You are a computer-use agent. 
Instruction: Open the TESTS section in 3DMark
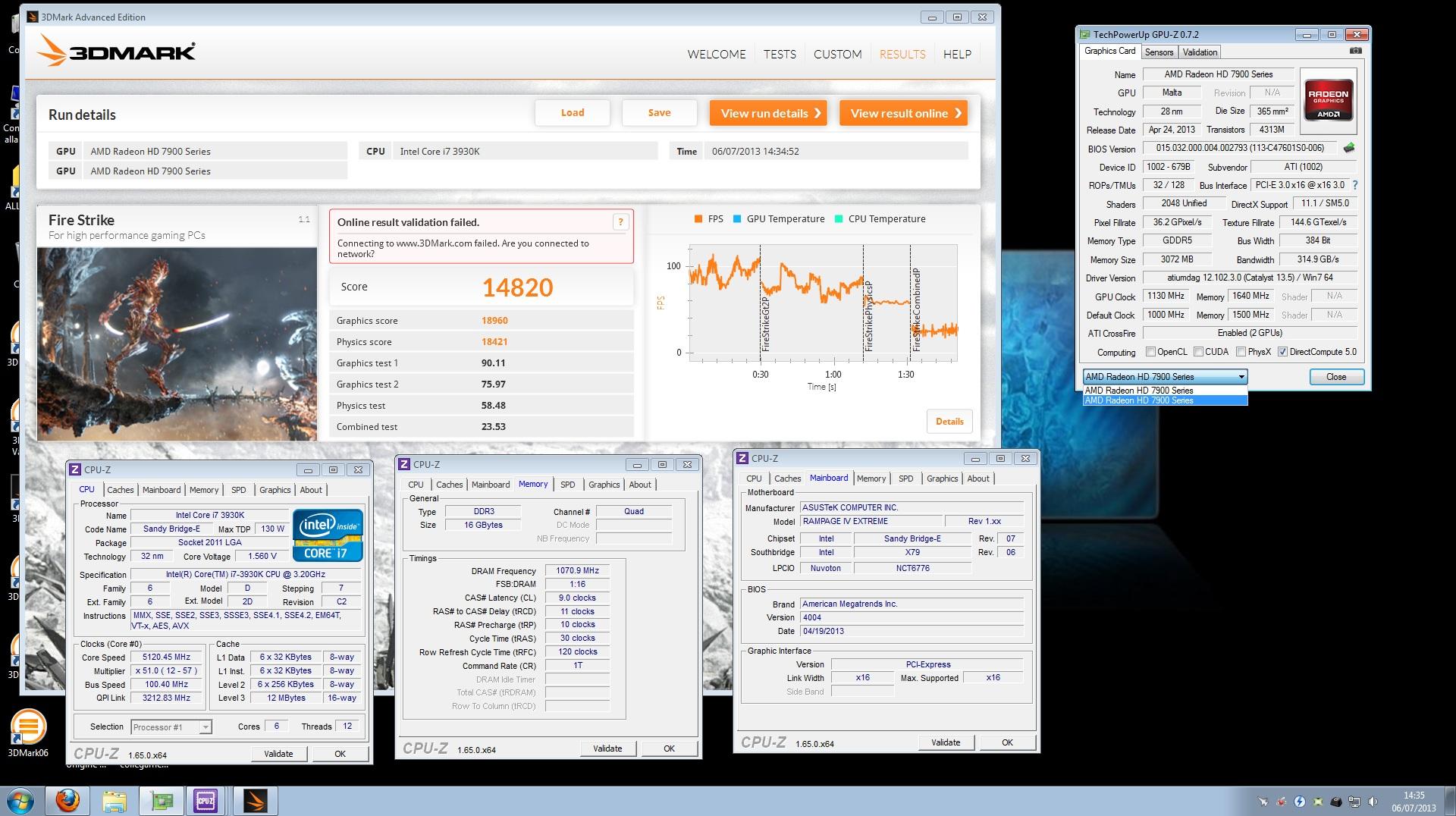(x=780, y=54)
